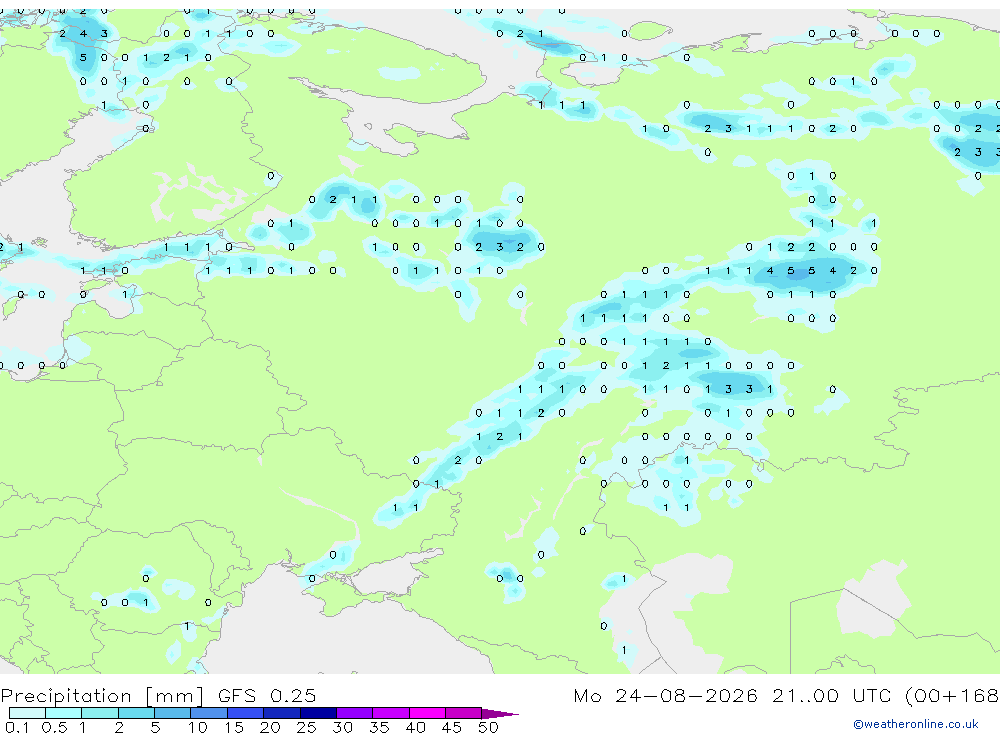Click the '35' legend scale label
Viewport: 1000px width, 733px height.
[379, 727]
